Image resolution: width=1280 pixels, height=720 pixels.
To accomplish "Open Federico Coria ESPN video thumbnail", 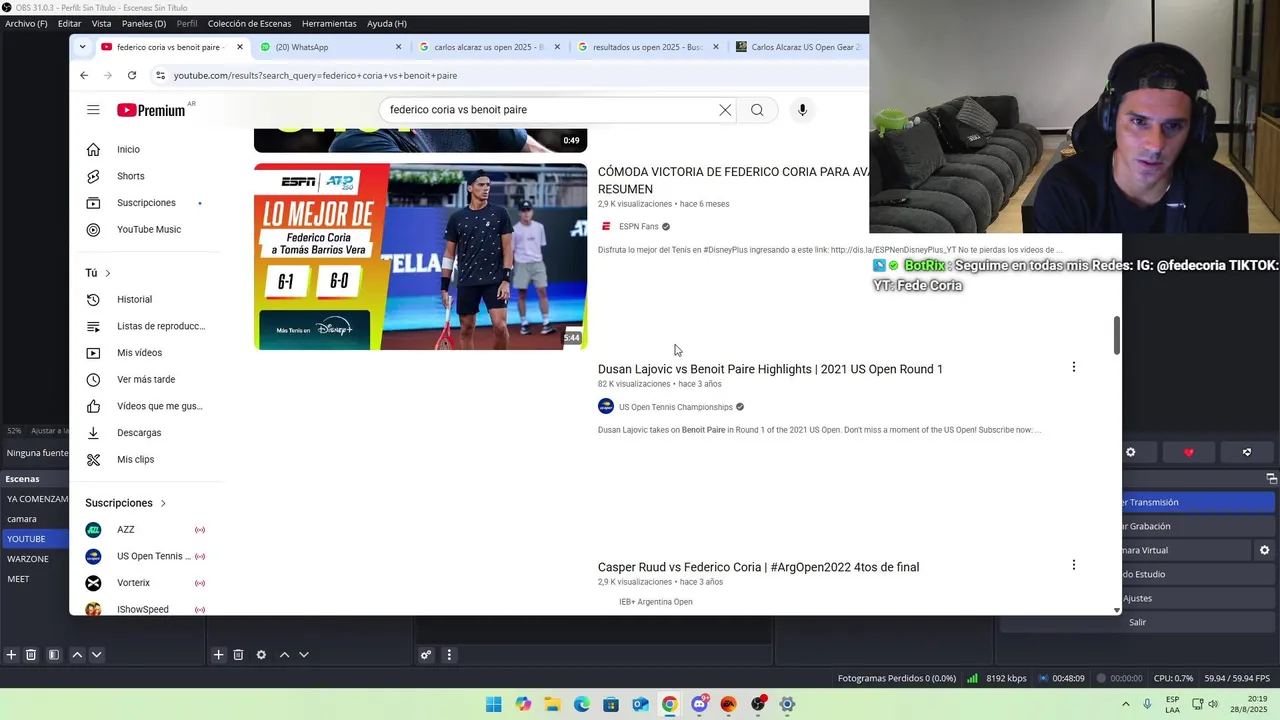I will pos(420,257).
